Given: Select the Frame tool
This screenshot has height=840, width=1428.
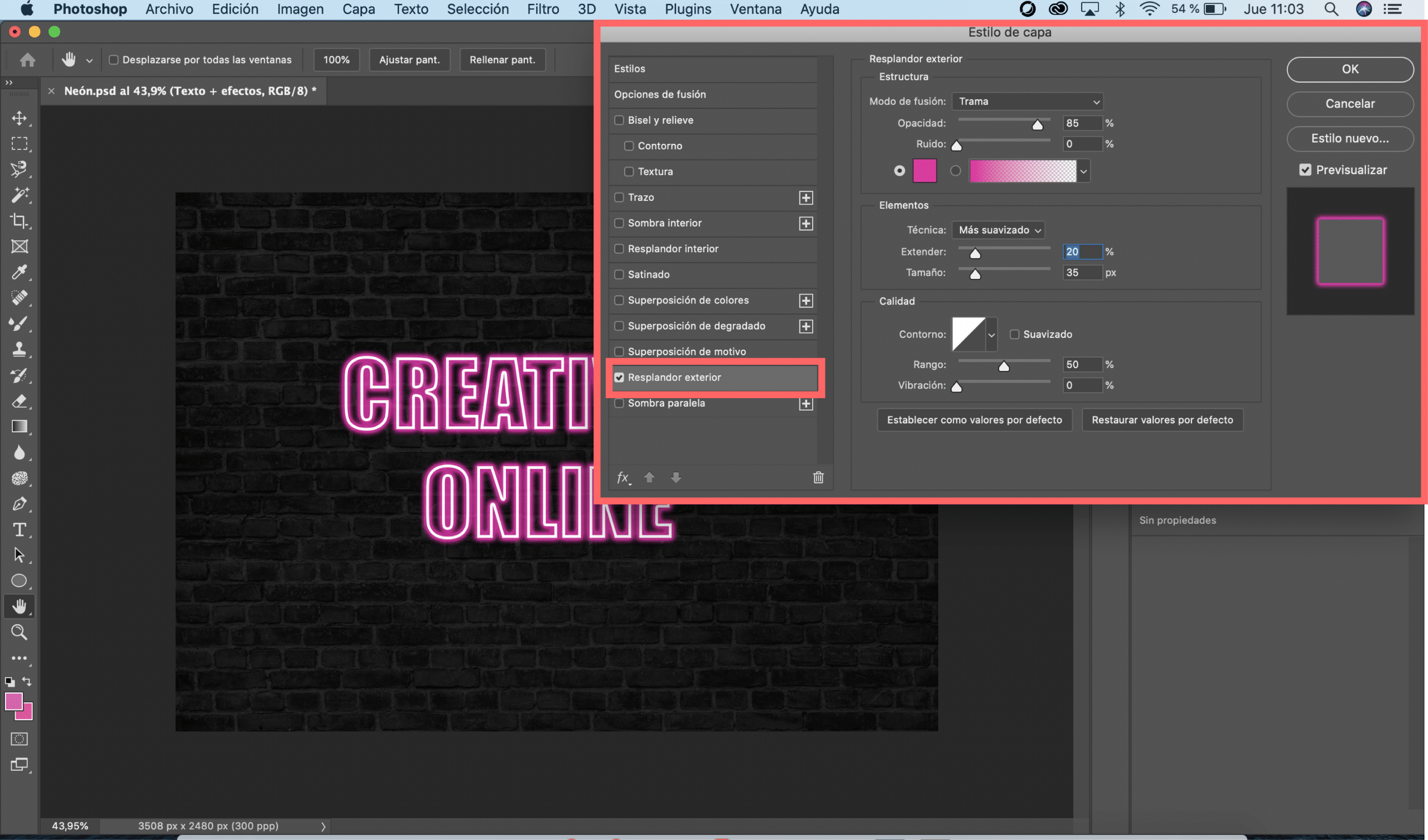Looking at the screenshot, I should point(20,247).
